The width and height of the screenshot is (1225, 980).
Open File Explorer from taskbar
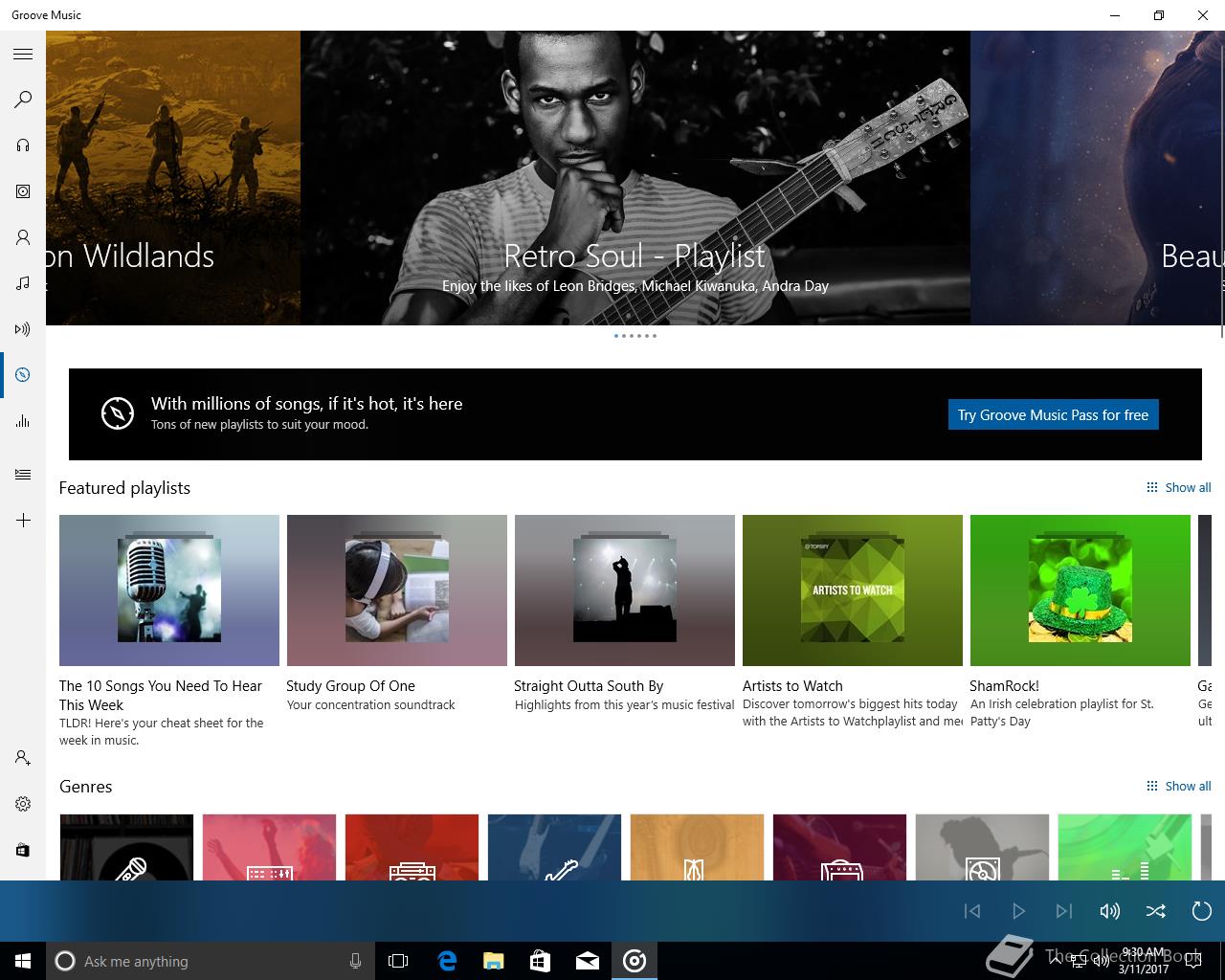tap(493, 961)
